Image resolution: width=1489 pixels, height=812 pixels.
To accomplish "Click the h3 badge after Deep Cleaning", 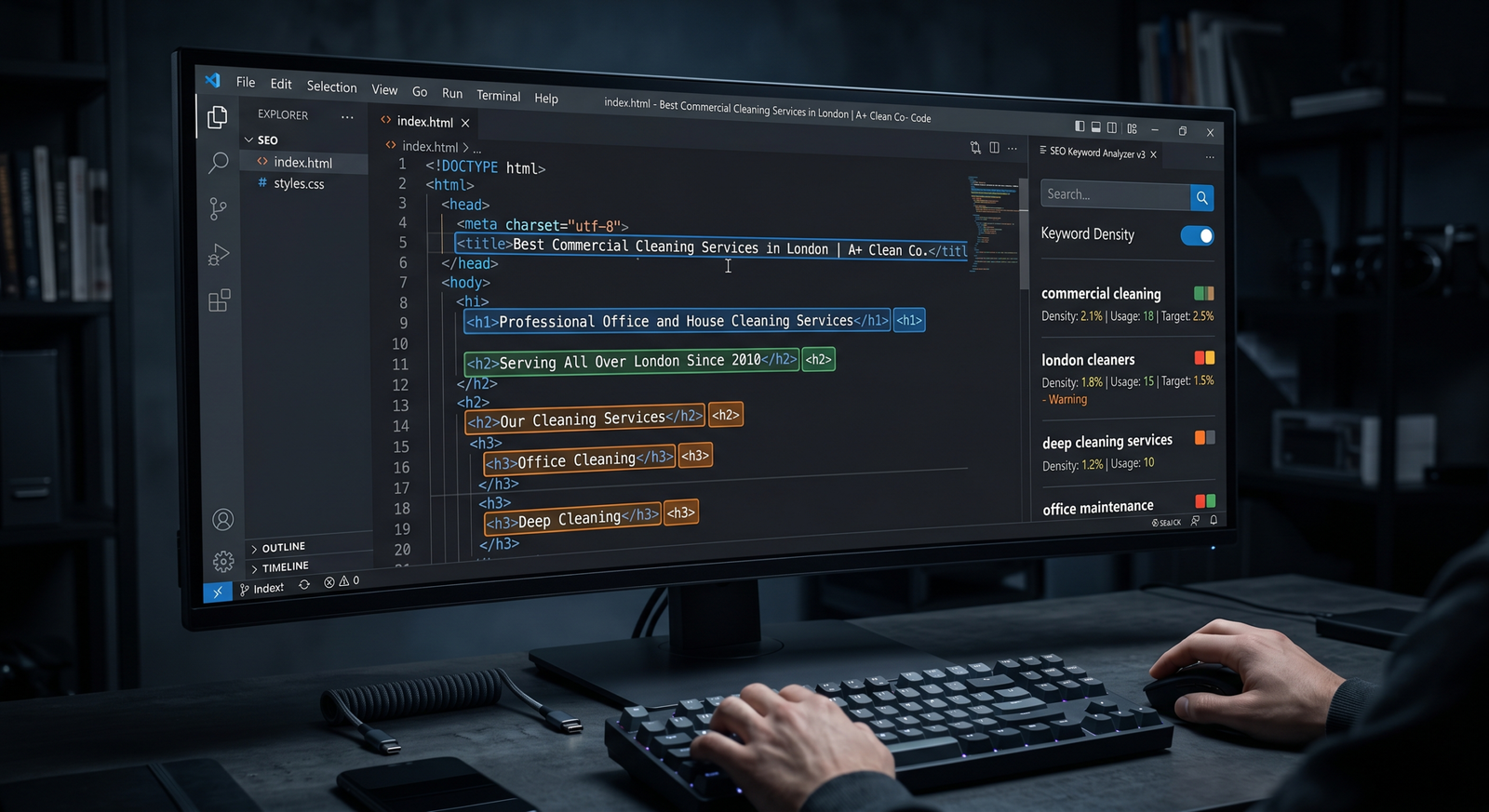I will pos(680,512).
